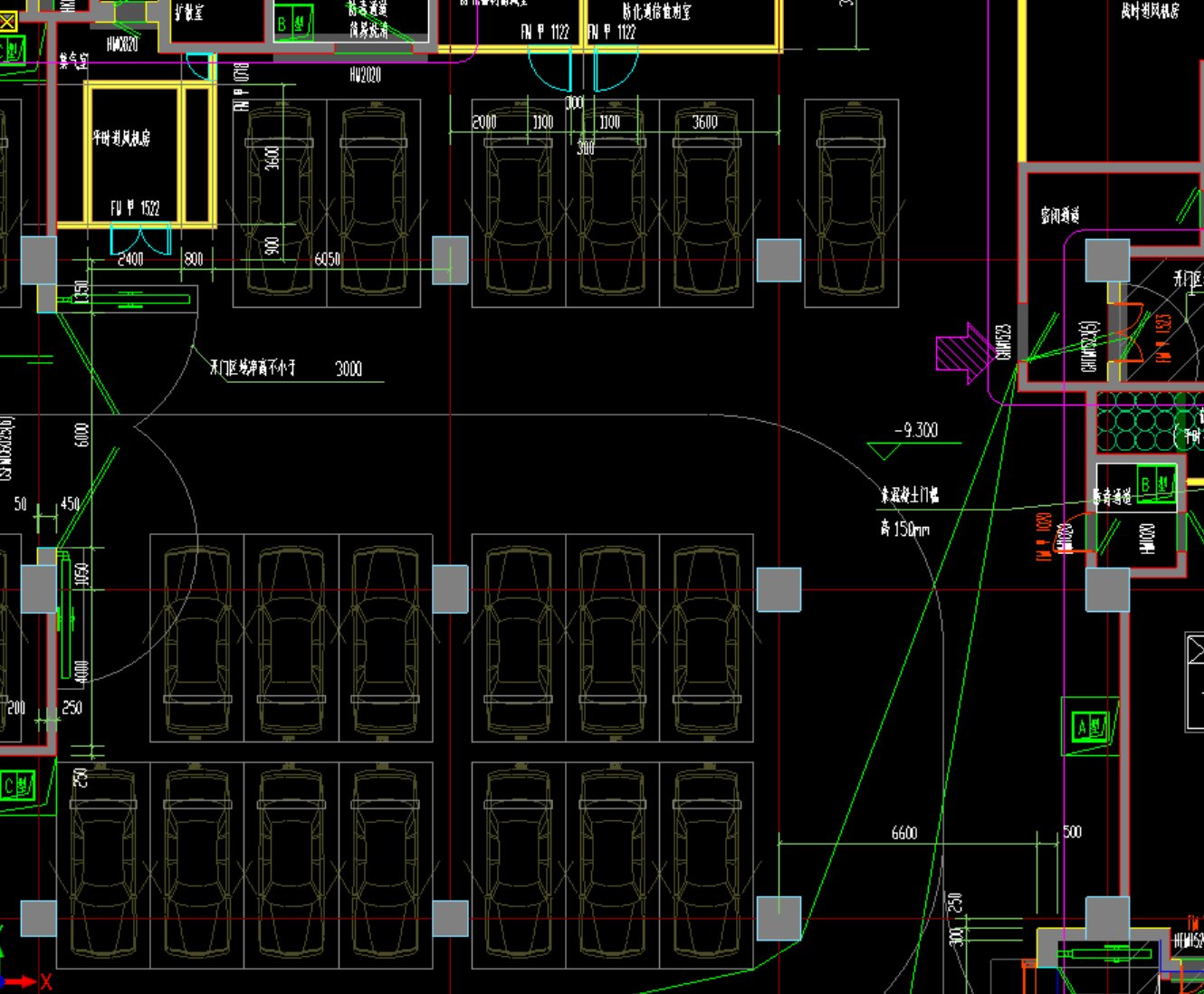Screen dimensions: 1204x994
Task: Pick the B型 block right of 扩散室
Action: pos(293,23)
